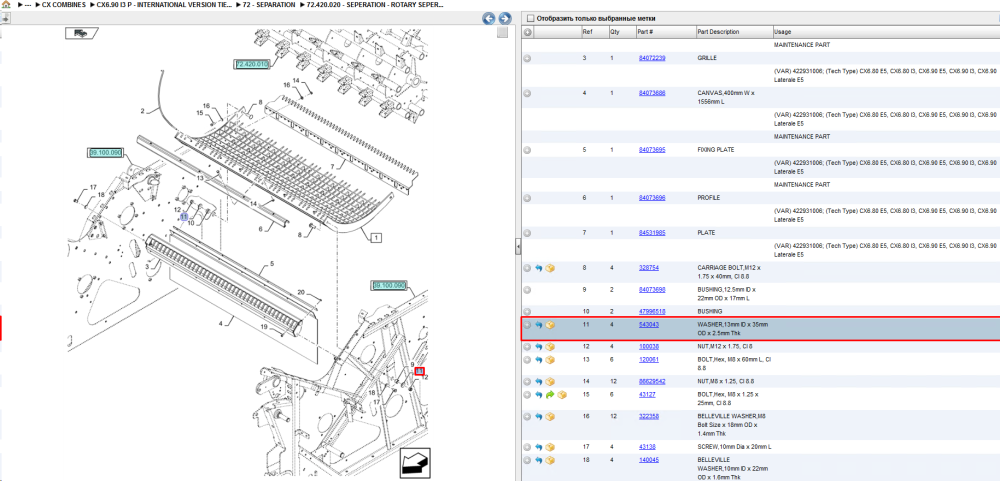Enable 'Отобразить только выбранные метки' checkbox

pyautogui.click(x=531, y=18)
